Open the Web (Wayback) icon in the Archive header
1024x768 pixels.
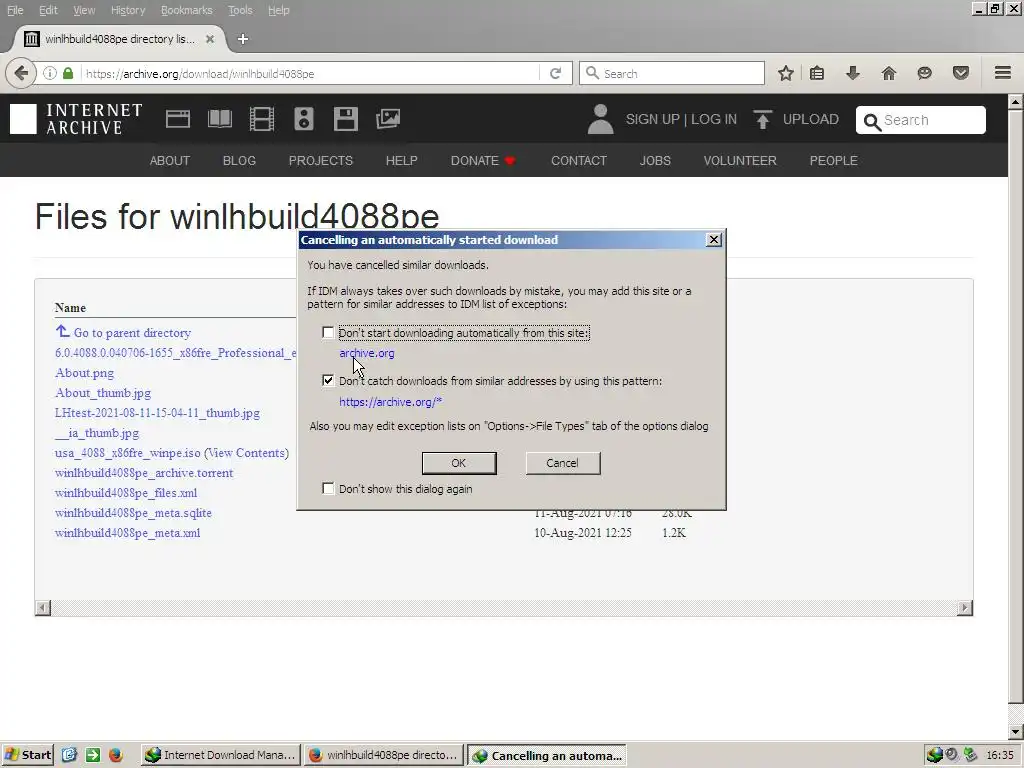point(178,119)
